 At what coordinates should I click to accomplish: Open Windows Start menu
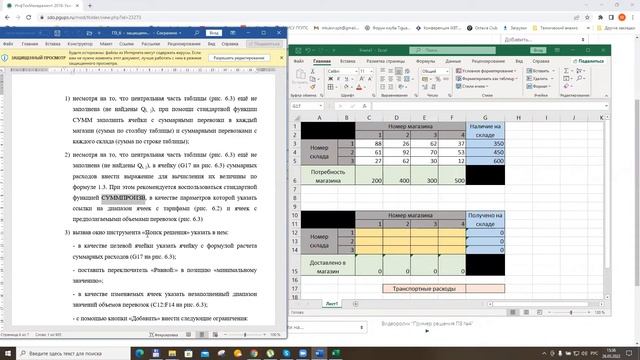coord(8,353)
